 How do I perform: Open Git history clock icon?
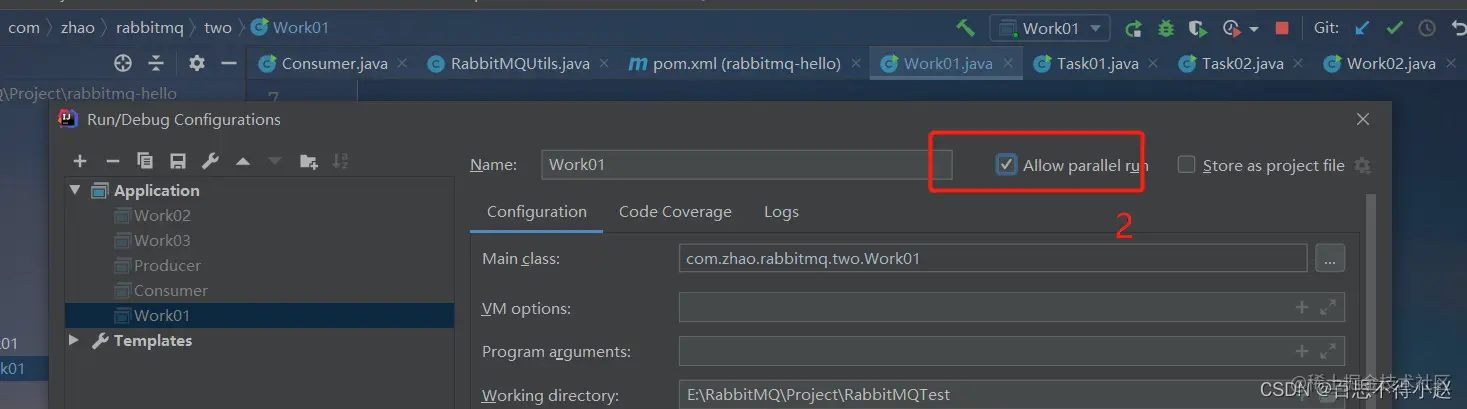[x=1427, y=28]
